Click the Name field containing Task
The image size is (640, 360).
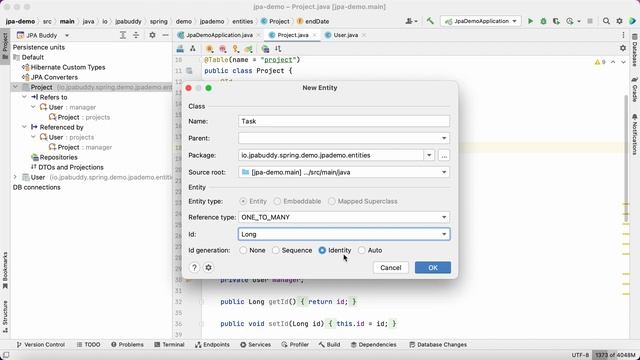coord(344,121)
